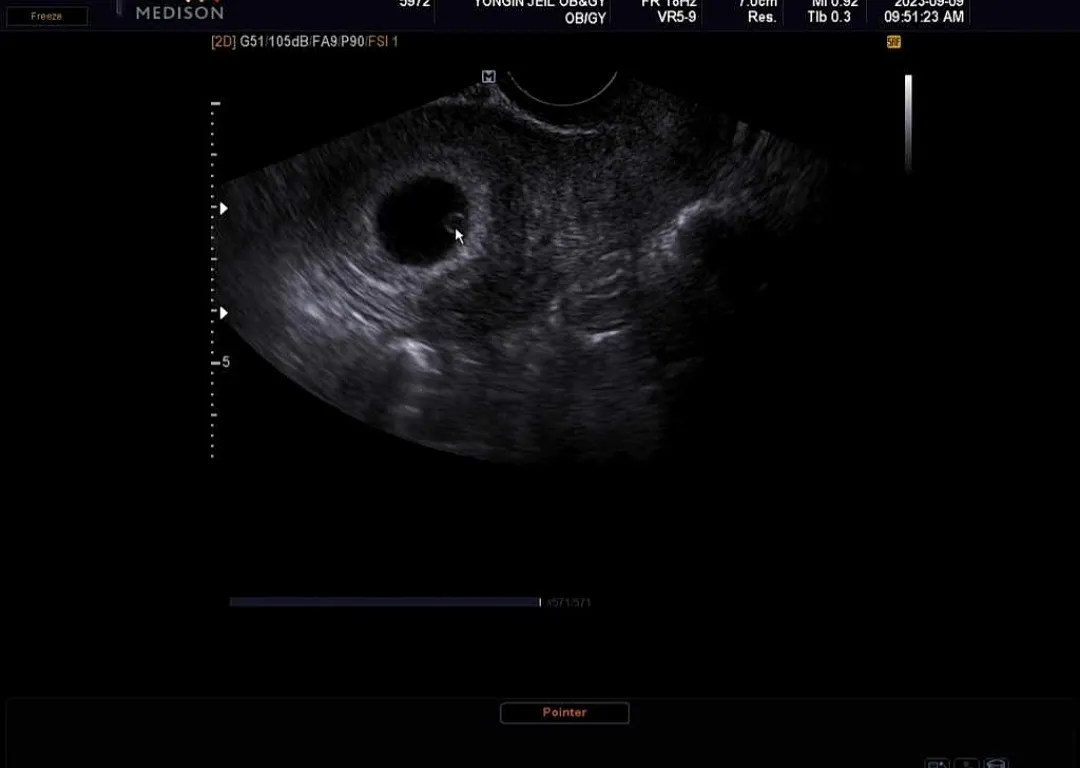1080x768 pixels.
Task: Click the yellow SRF indicator icon
Action: [893, 42]
